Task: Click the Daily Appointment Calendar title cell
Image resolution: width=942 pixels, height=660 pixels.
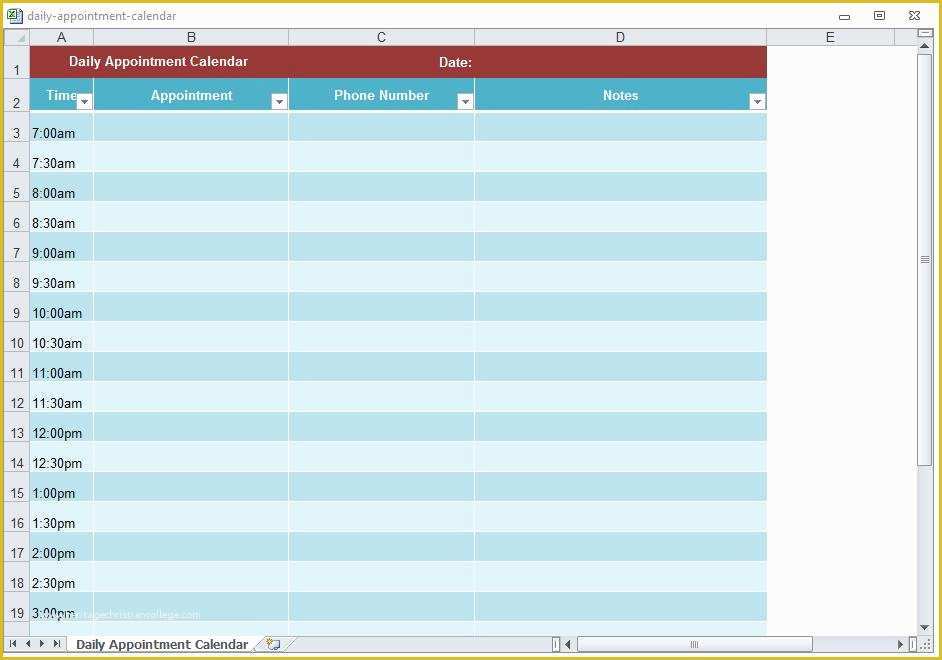Action: 159,62
